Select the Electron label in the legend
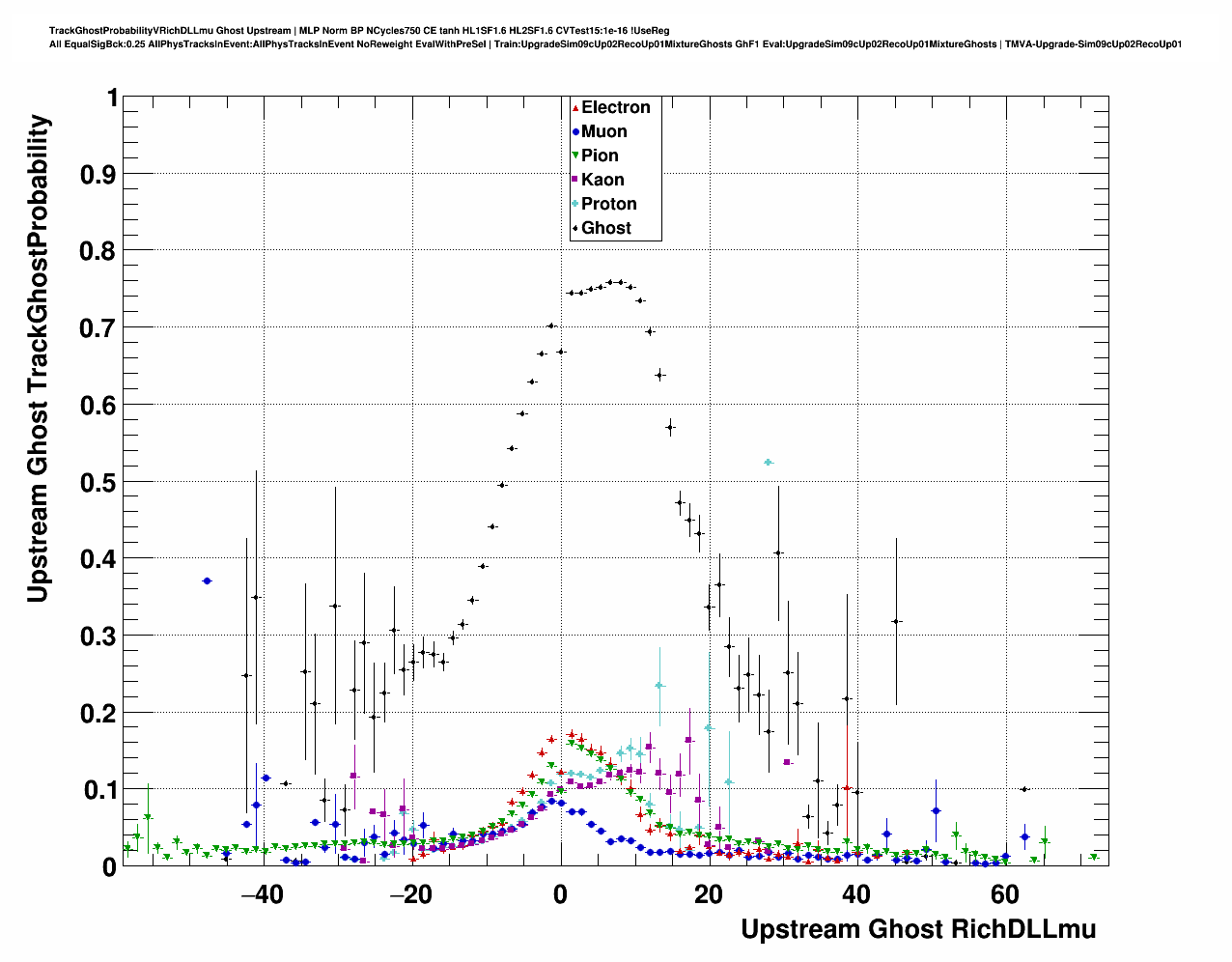 (615, 107)
